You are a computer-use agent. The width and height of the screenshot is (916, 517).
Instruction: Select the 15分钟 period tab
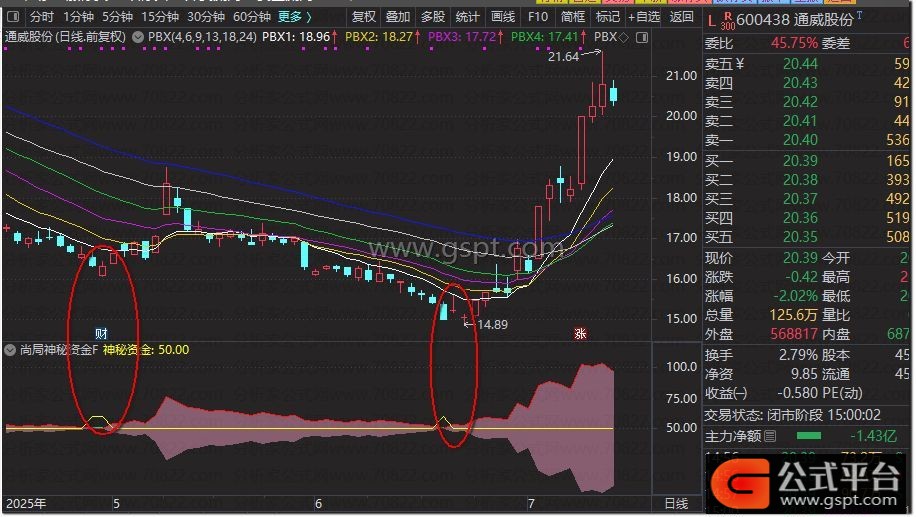pyautogui.click(x=160, y=17)
